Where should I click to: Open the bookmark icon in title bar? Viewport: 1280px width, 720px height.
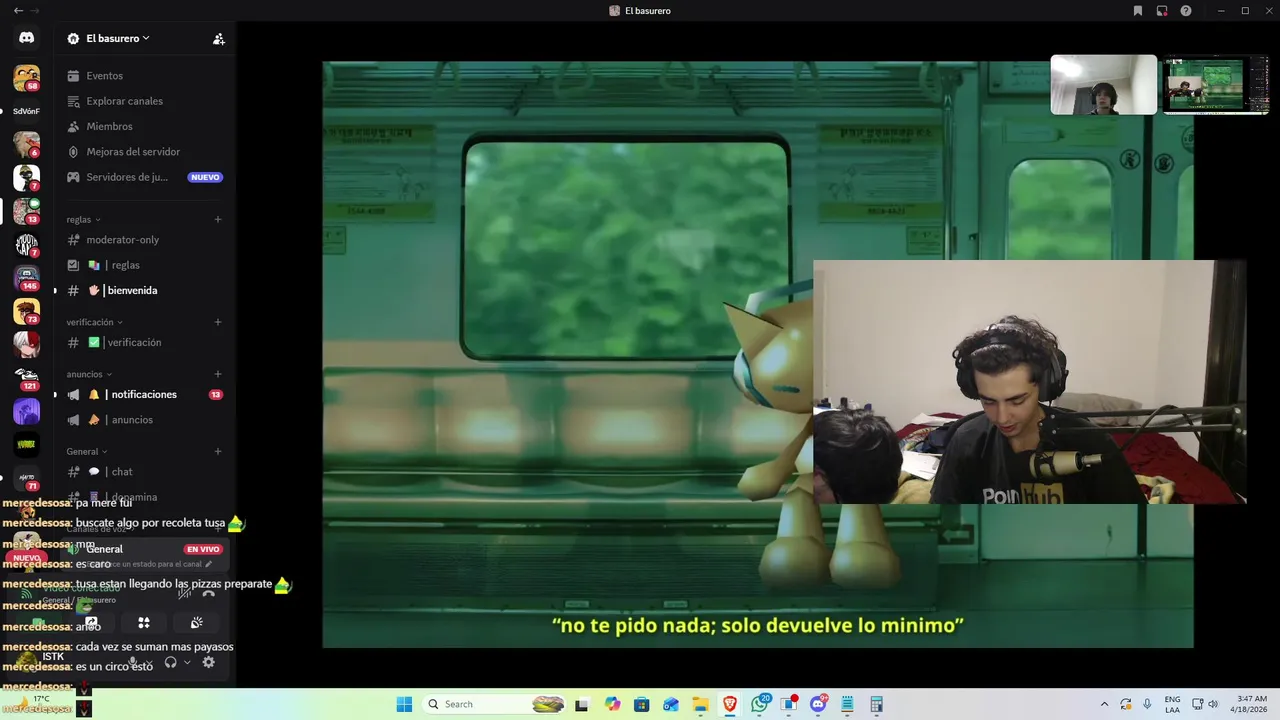tap(1138, 11)
